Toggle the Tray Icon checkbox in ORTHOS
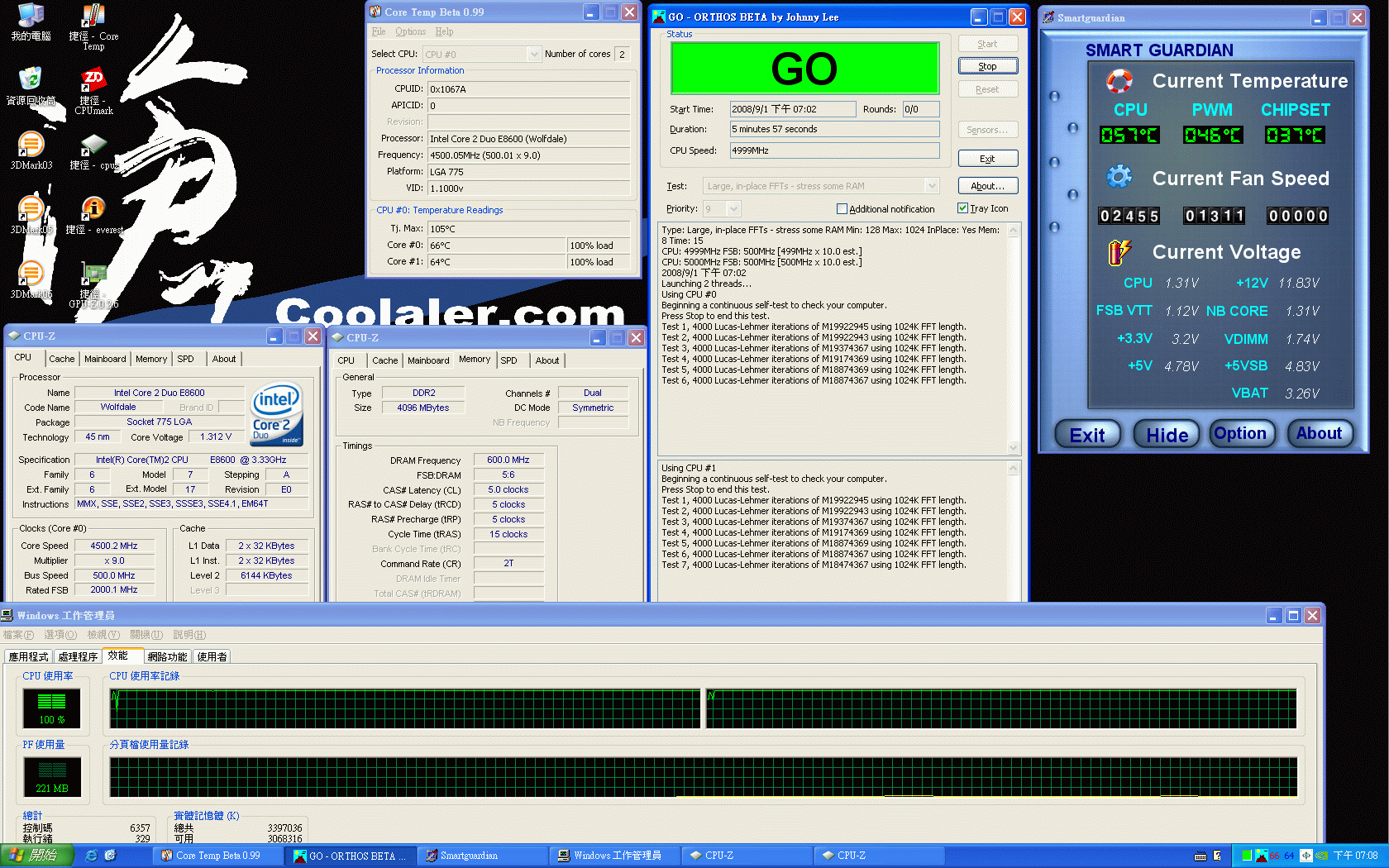The height and width of the screenshot is (868, 1389). 962,207
